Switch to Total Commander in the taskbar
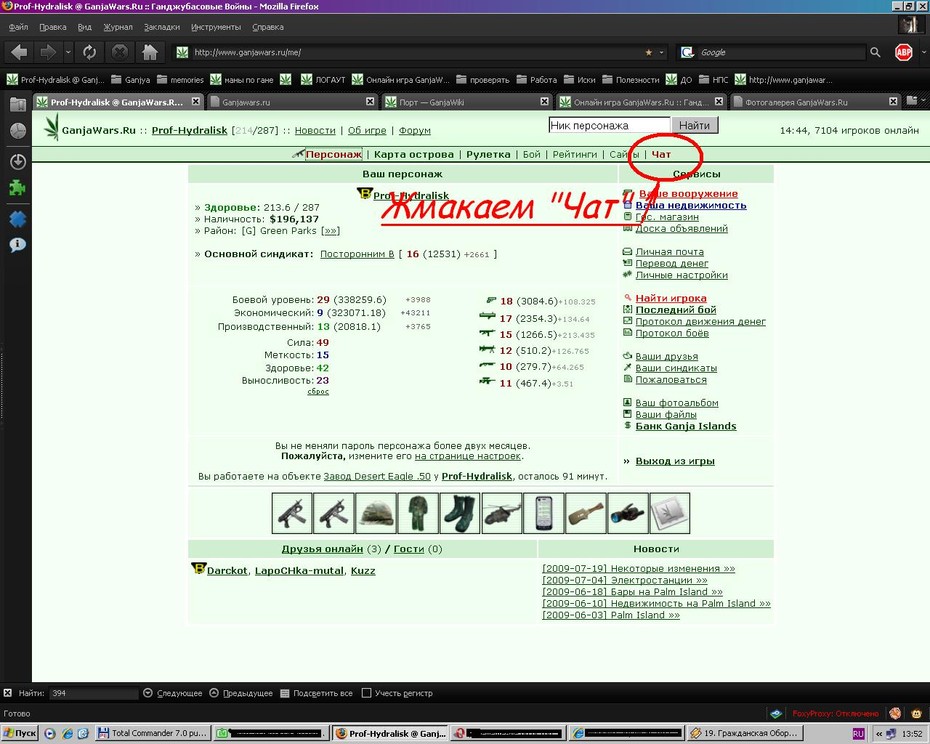 tap(152, 733)
